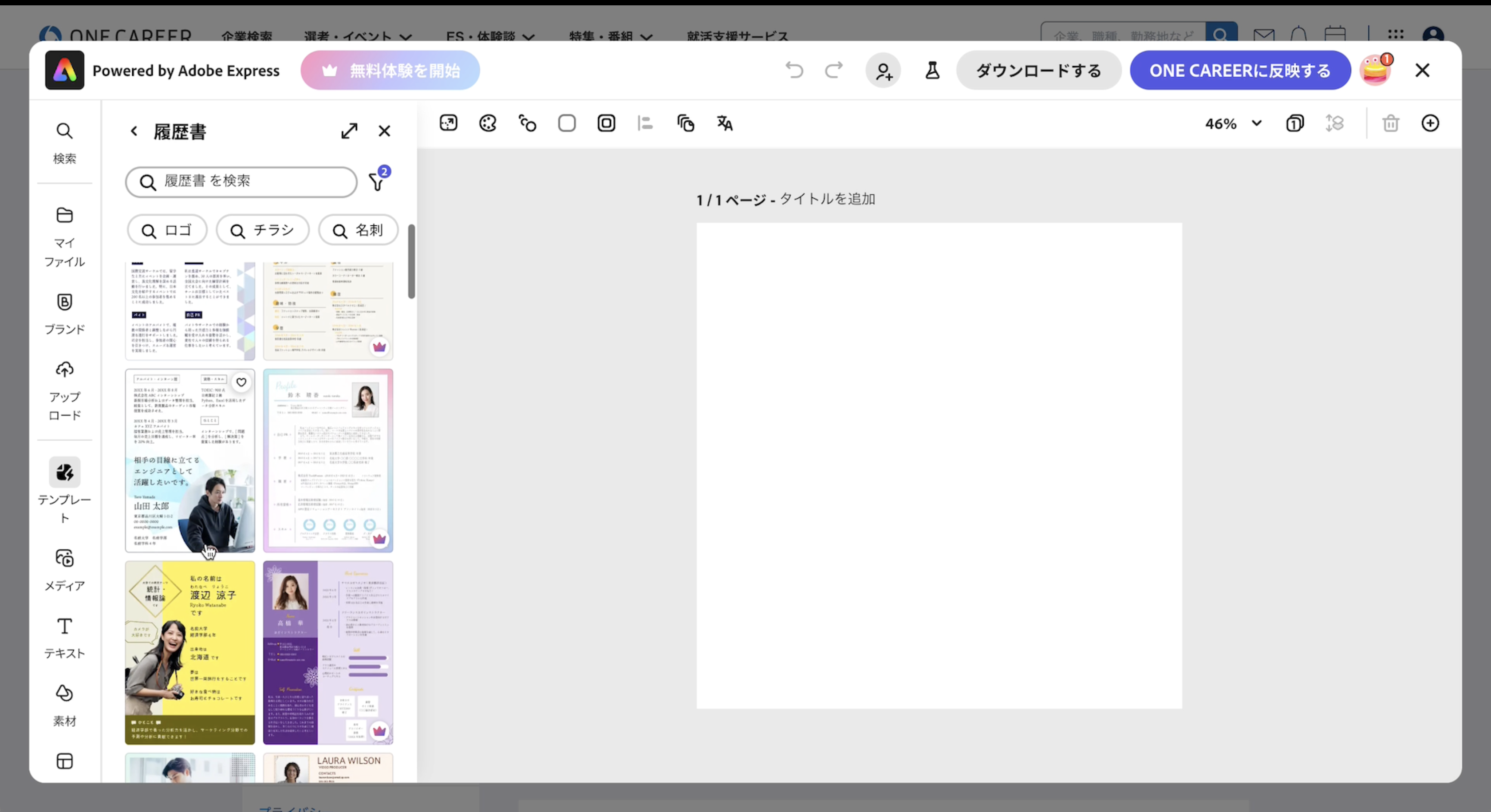Image resolution: width=1491 pixels, height=812 pixels.
Task: Close the Adobe Express editor dialog
Action: pyautogui.click(x=1422, y=70)
